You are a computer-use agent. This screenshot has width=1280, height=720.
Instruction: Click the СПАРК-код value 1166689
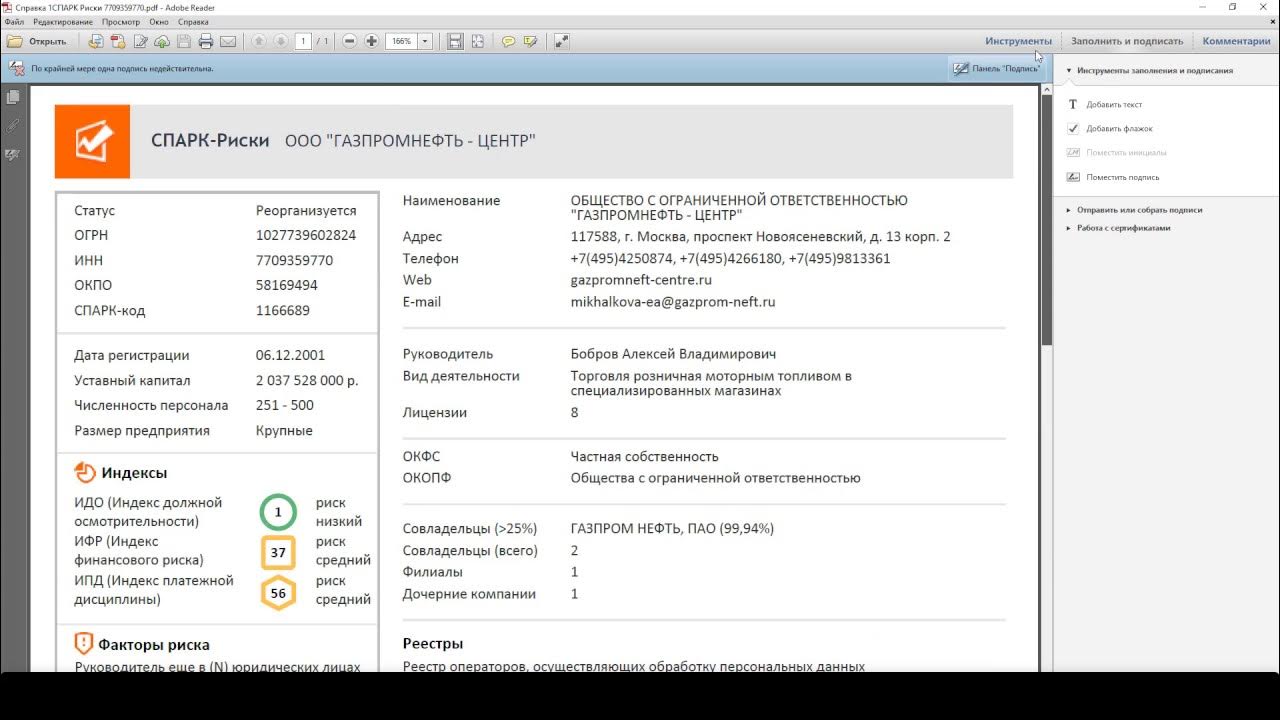(x=282, y=310)
